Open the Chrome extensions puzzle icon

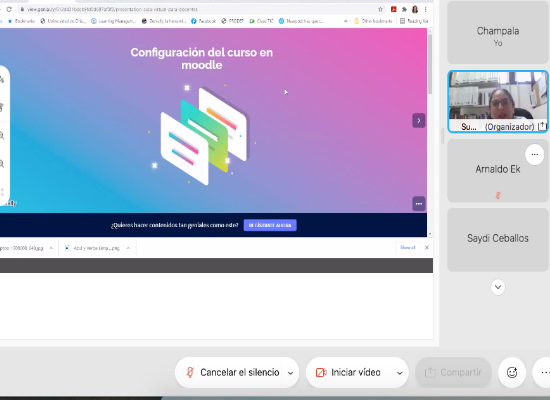[x=404, y=9]
